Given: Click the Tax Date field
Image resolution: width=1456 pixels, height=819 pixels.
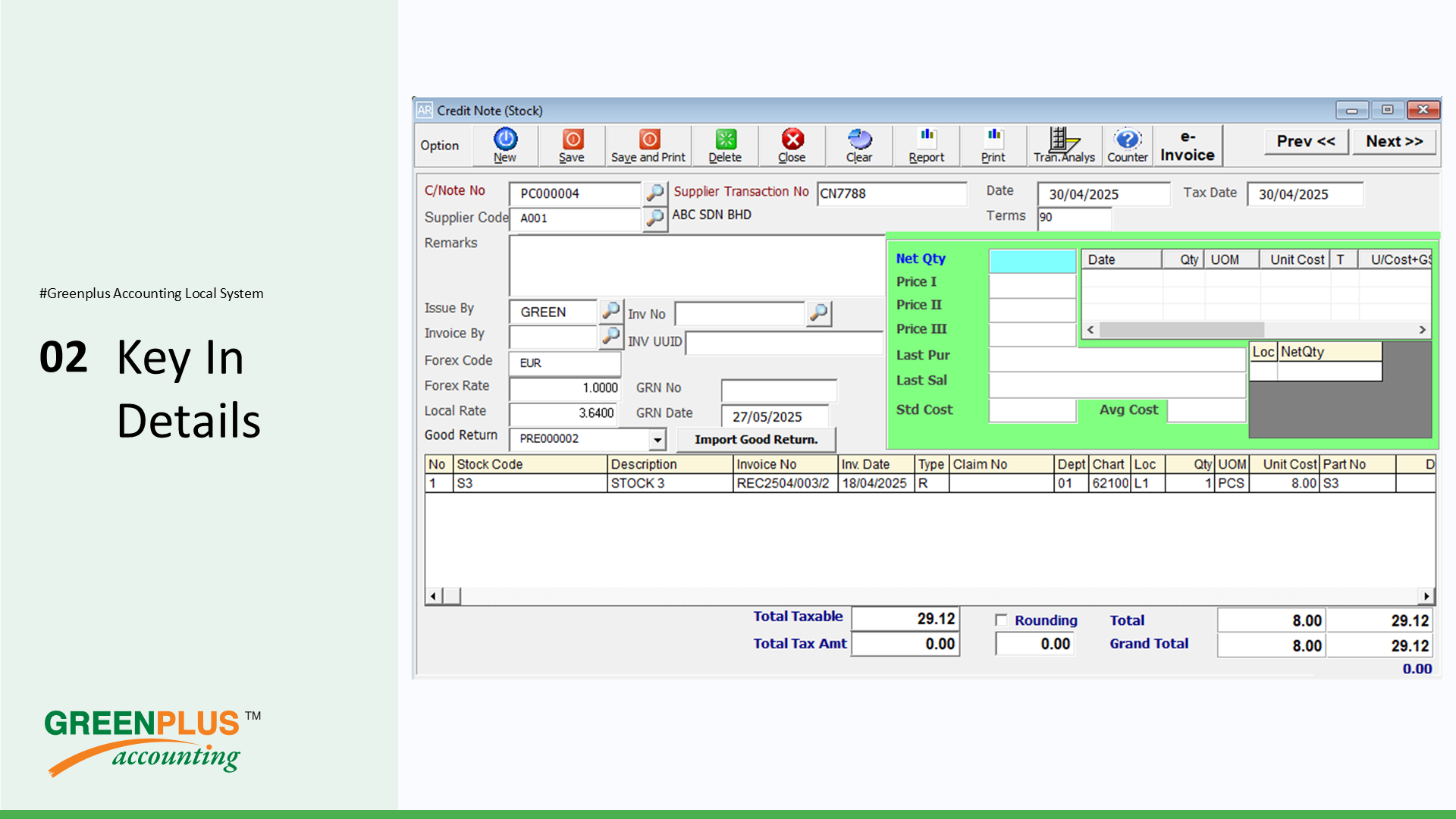Looking at the screenshot, I should coord(1305,194).
